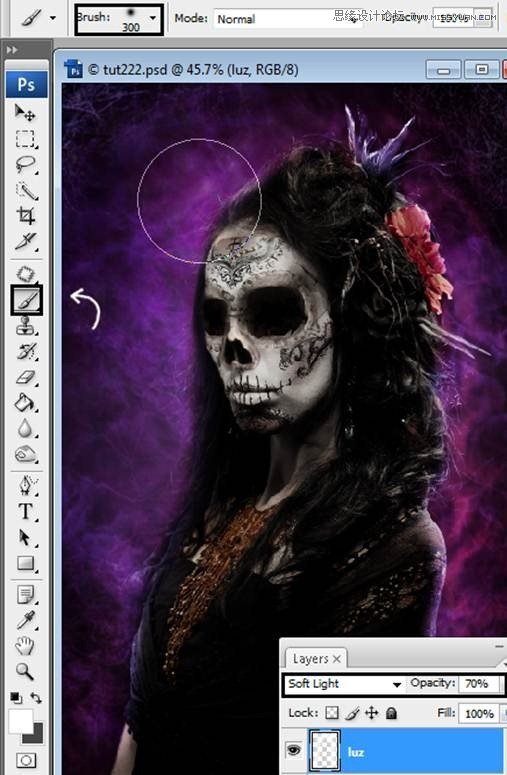Toggle lock all for layer

click(391, 713)
